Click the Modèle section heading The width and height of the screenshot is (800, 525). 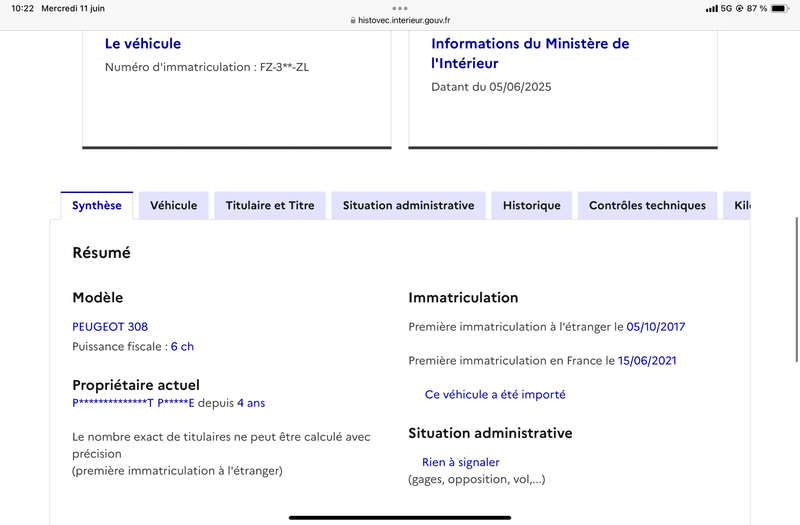click(x=97, y=297)
